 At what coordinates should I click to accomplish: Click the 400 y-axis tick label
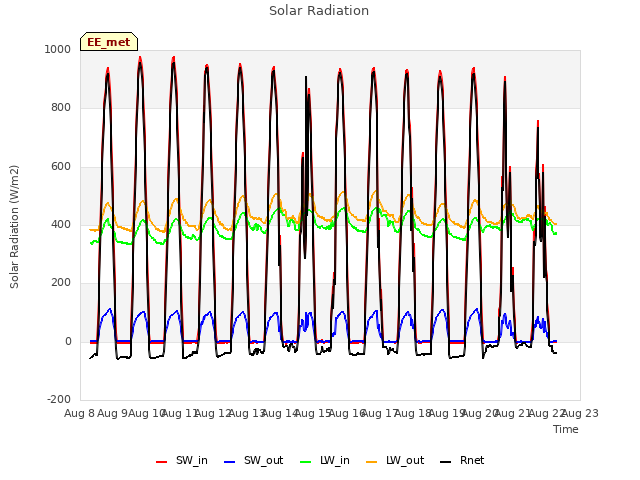tap(61, 224)
